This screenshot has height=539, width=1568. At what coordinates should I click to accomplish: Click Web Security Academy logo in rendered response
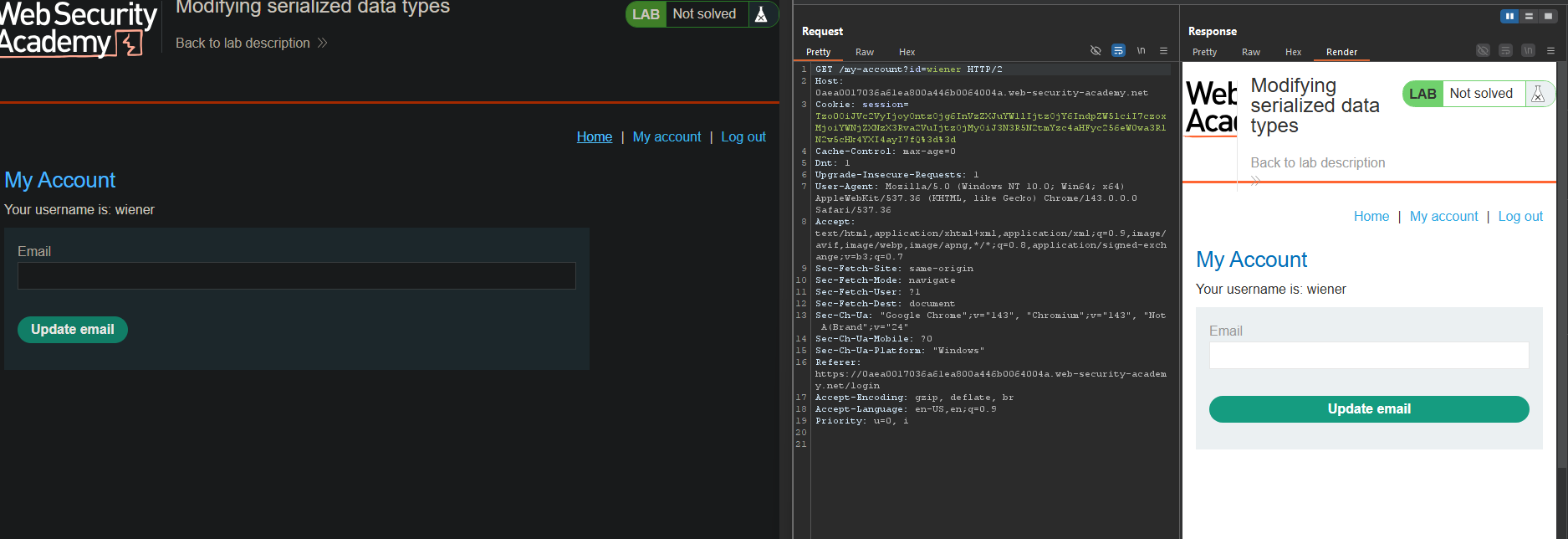1211,107
